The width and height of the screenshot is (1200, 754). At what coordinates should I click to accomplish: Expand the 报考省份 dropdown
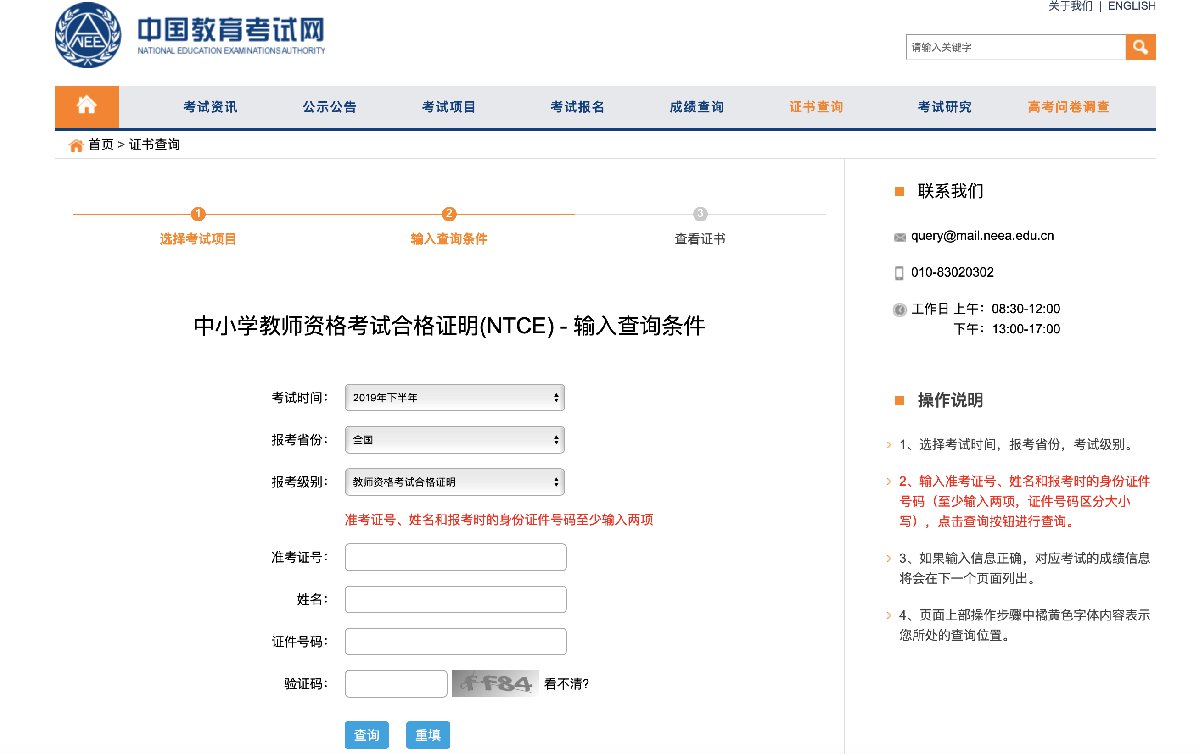(x=454, y=439)
